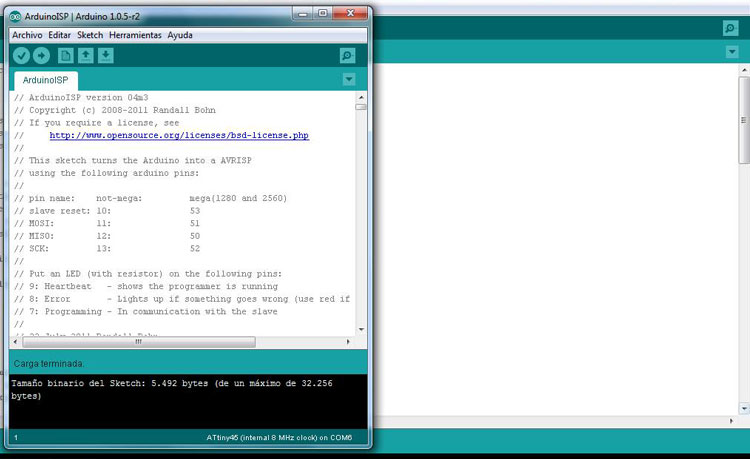Click the 'Put an LED (with resistor)' line
Image resolution: width=750 pixels, height=459 pixels.
148,274
